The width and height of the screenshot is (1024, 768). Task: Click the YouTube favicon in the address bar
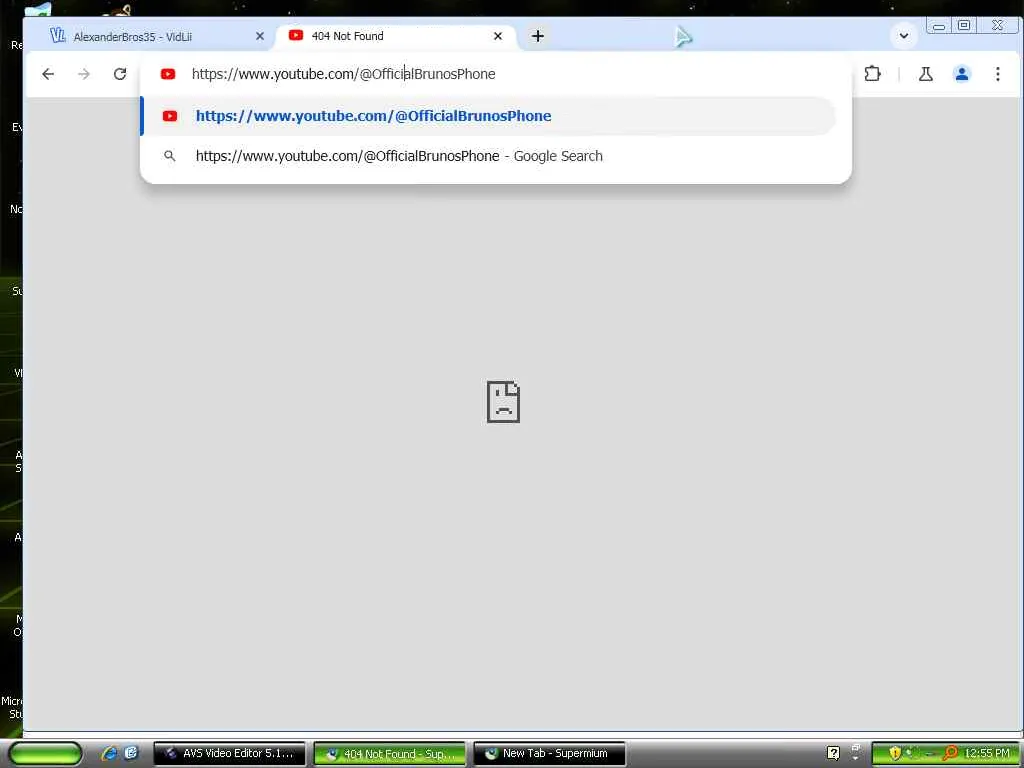pyautogui.click(x=168, y=74)
